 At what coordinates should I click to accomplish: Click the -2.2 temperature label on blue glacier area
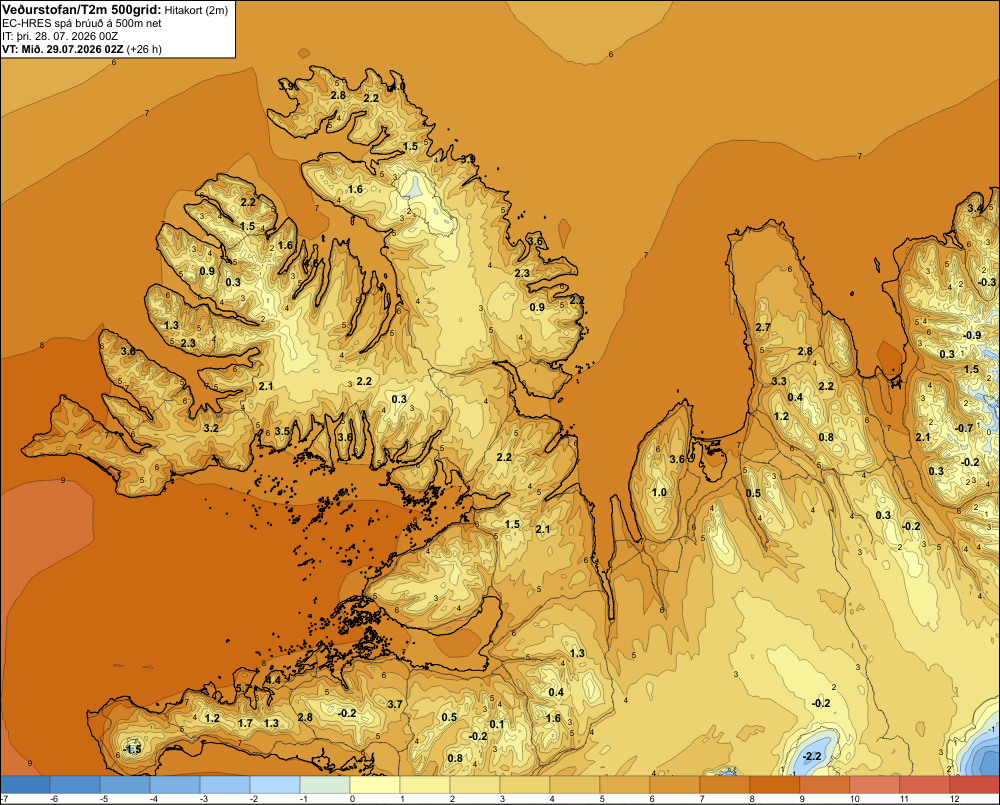click(x=812, y=757)
